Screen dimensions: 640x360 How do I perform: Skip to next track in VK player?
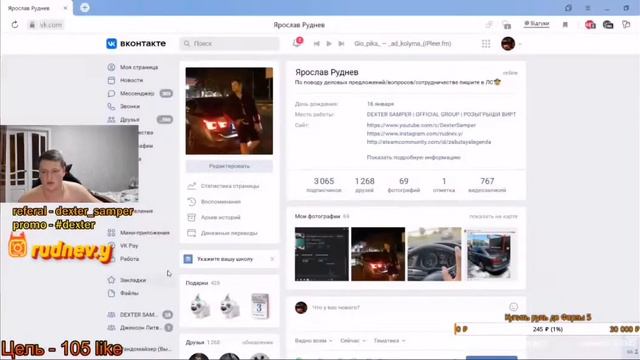(x=341, y=44)
